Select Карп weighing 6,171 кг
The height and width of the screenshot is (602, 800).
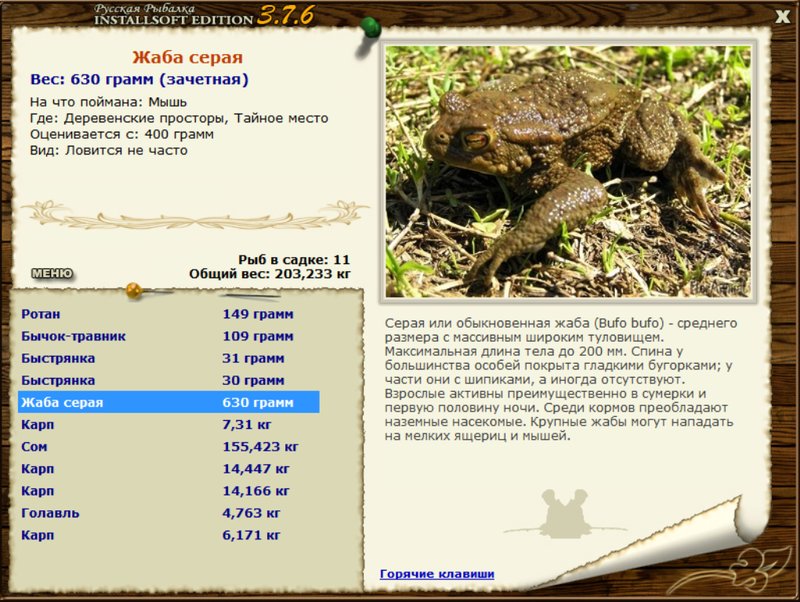click(x=168, y=535)
